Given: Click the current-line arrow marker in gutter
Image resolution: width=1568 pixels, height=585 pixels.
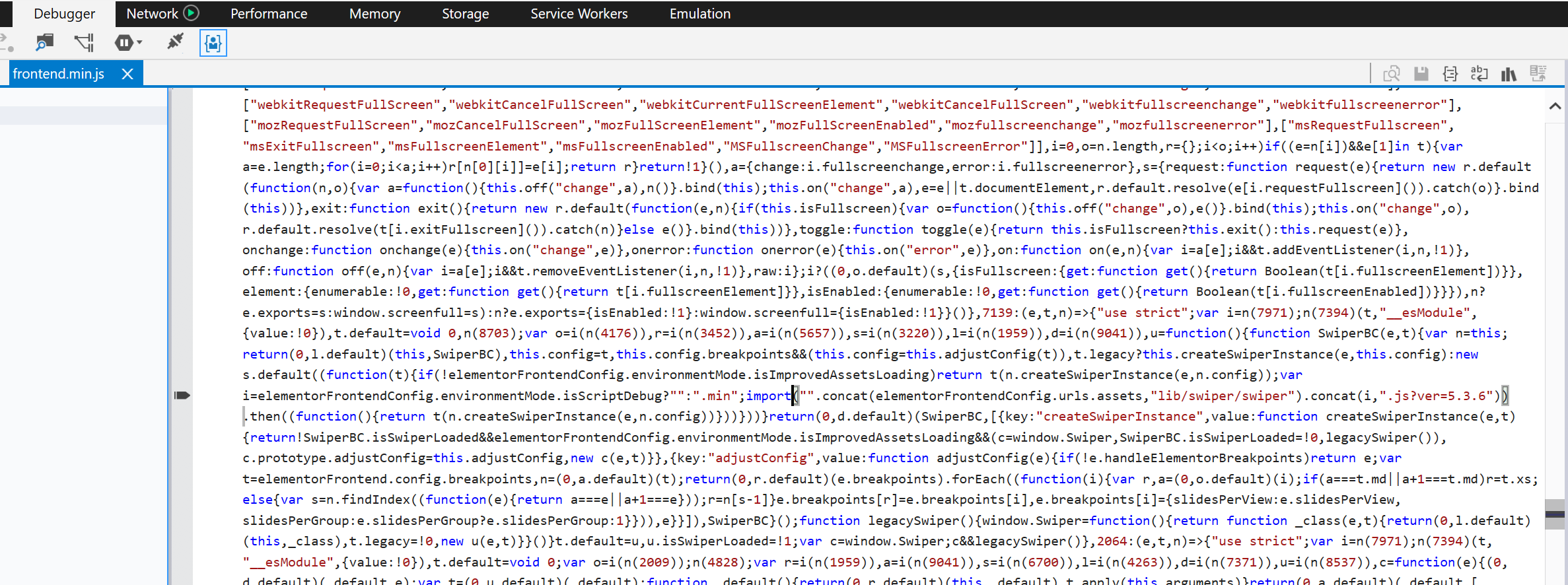Looking at the screenshot, I should pos(182,396).
